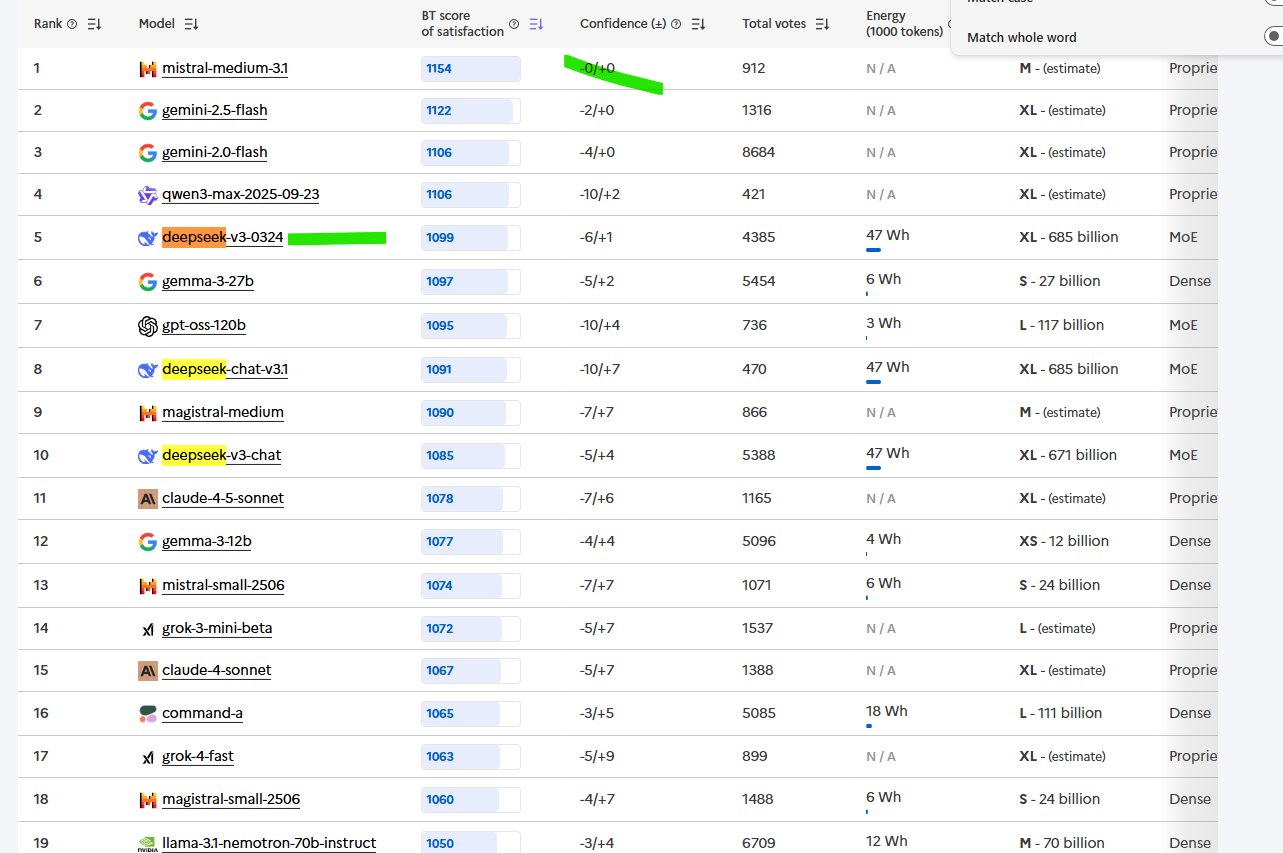Click the 1050 score bar for llama-3.1-nemotron-70b-instruct
The image size is (1283, 853).
[471, 843]
